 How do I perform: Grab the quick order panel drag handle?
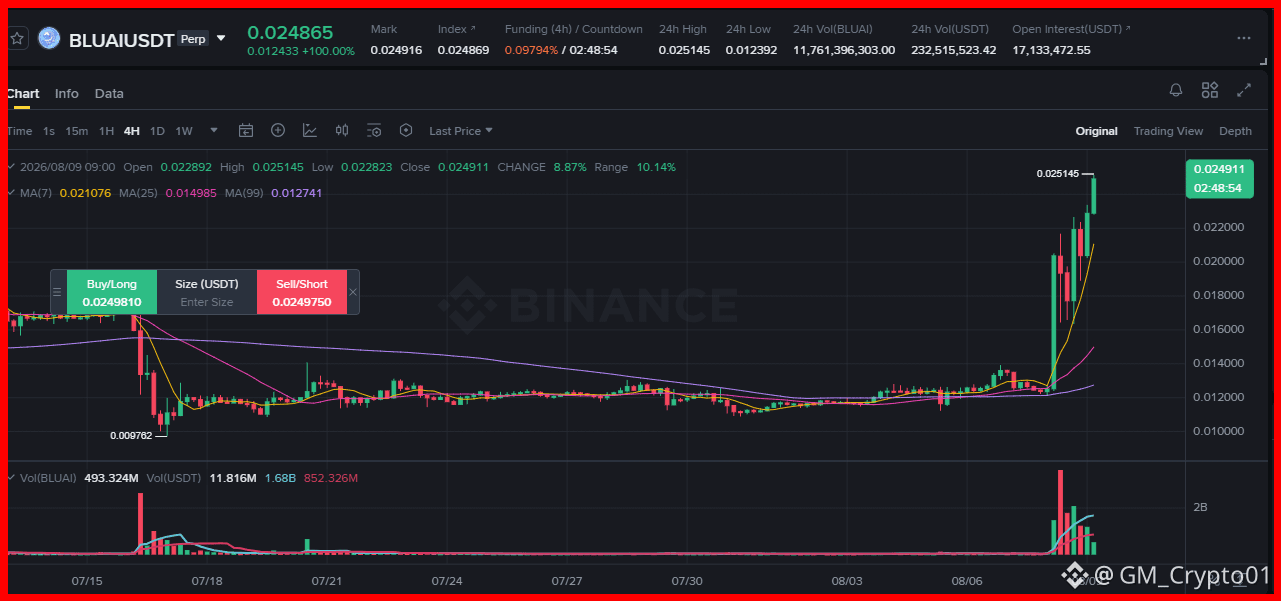point(58,292)
